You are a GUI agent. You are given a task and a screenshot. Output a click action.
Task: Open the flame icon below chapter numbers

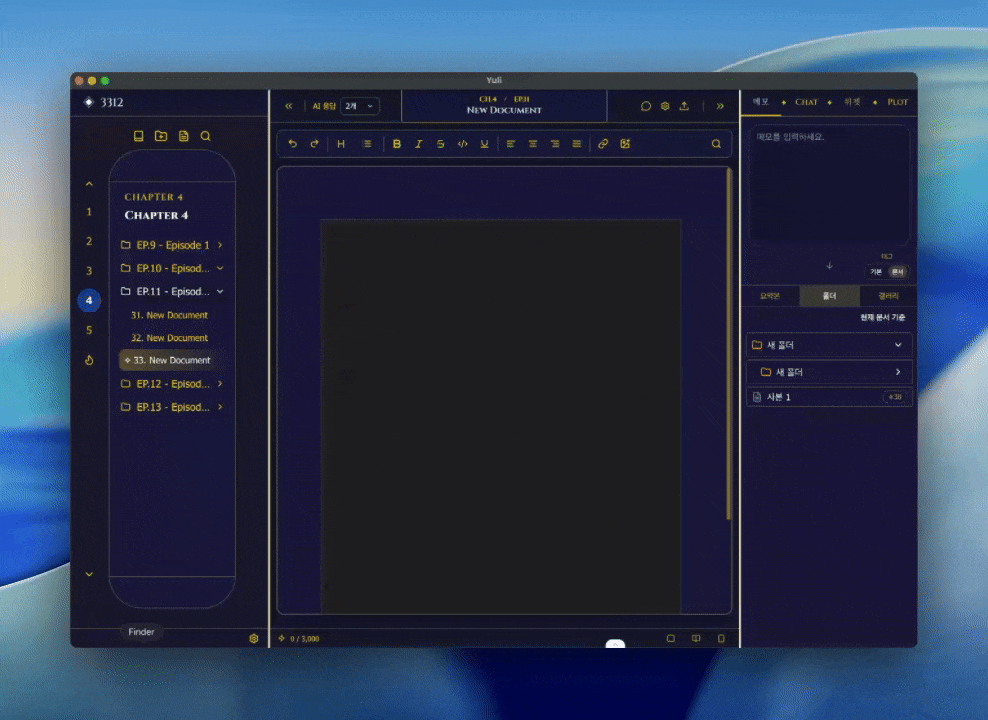[89, 360]
